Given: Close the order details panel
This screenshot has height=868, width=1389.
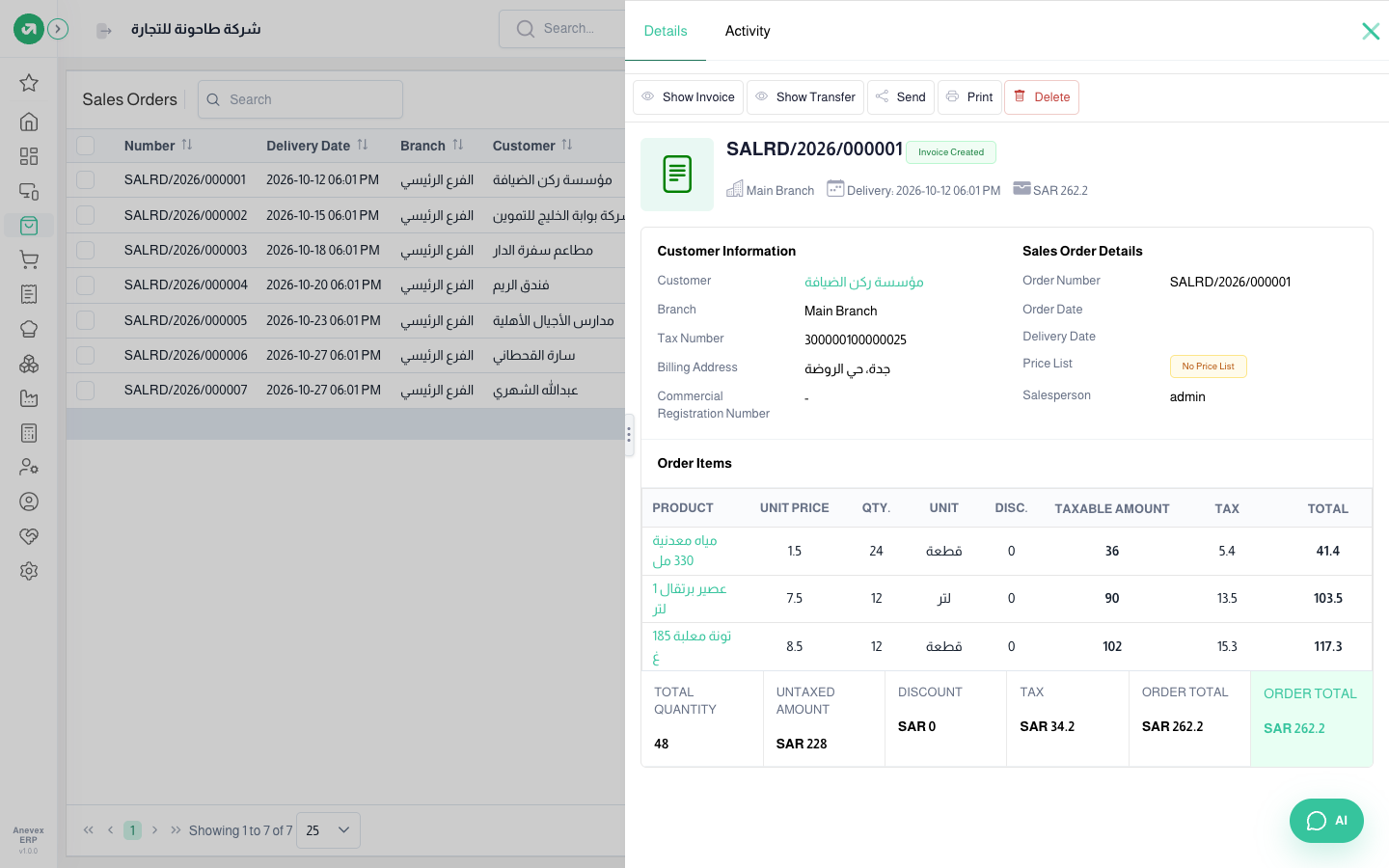Looking at the screenshot, I should pyautogui.click(x=1371, y=31).
